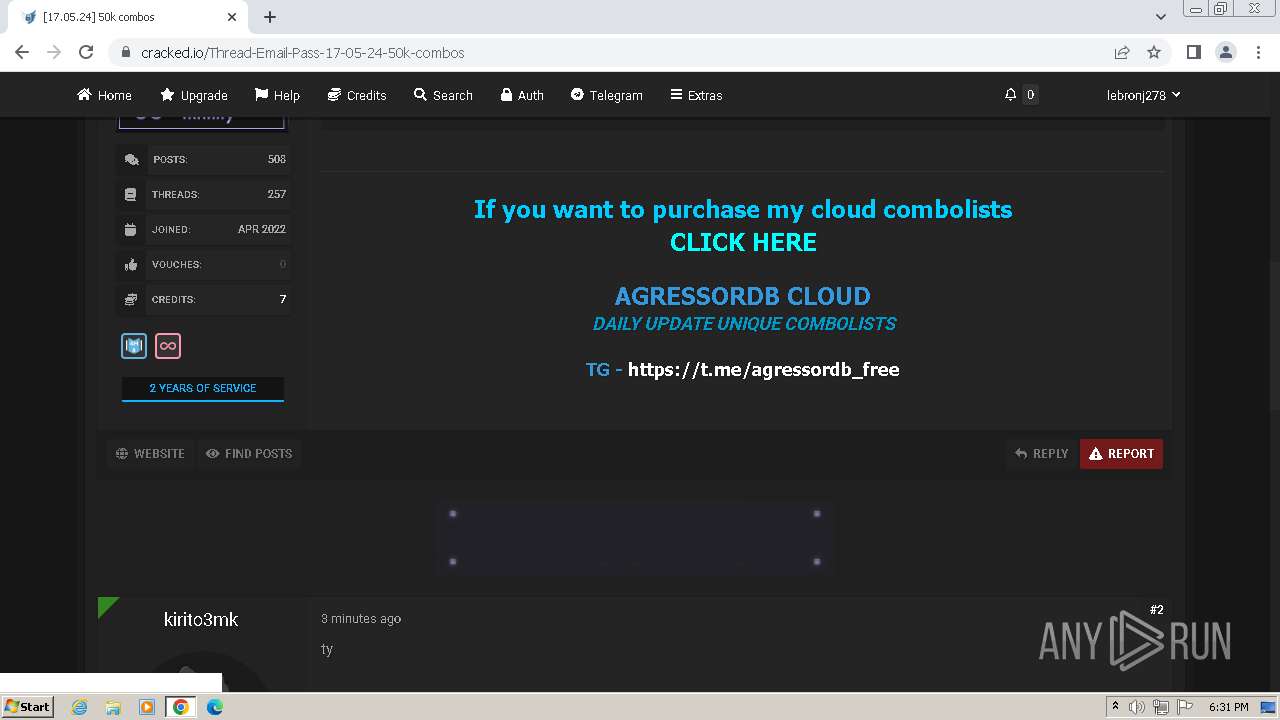1280x720 pixels.
Task: Open the poster's Website button
Action: (150, 453)
